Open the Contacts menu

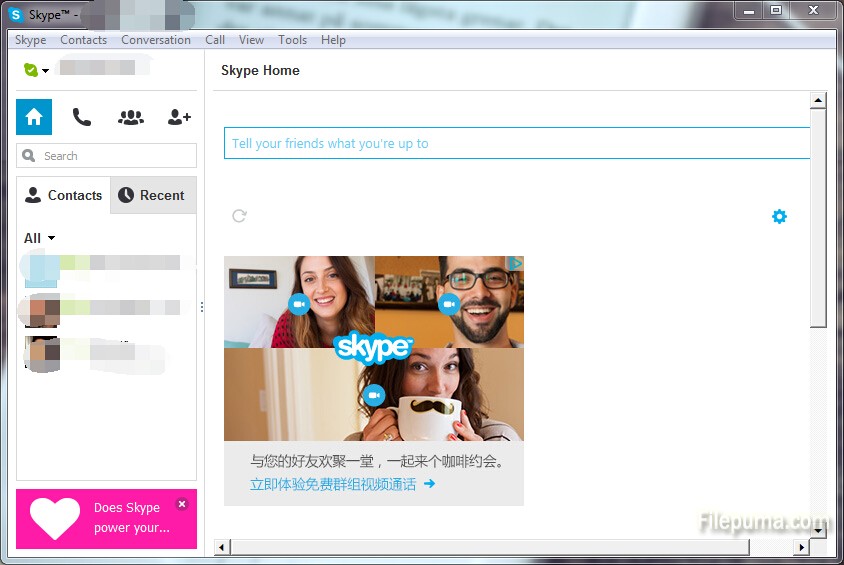[x=83, y=40]
